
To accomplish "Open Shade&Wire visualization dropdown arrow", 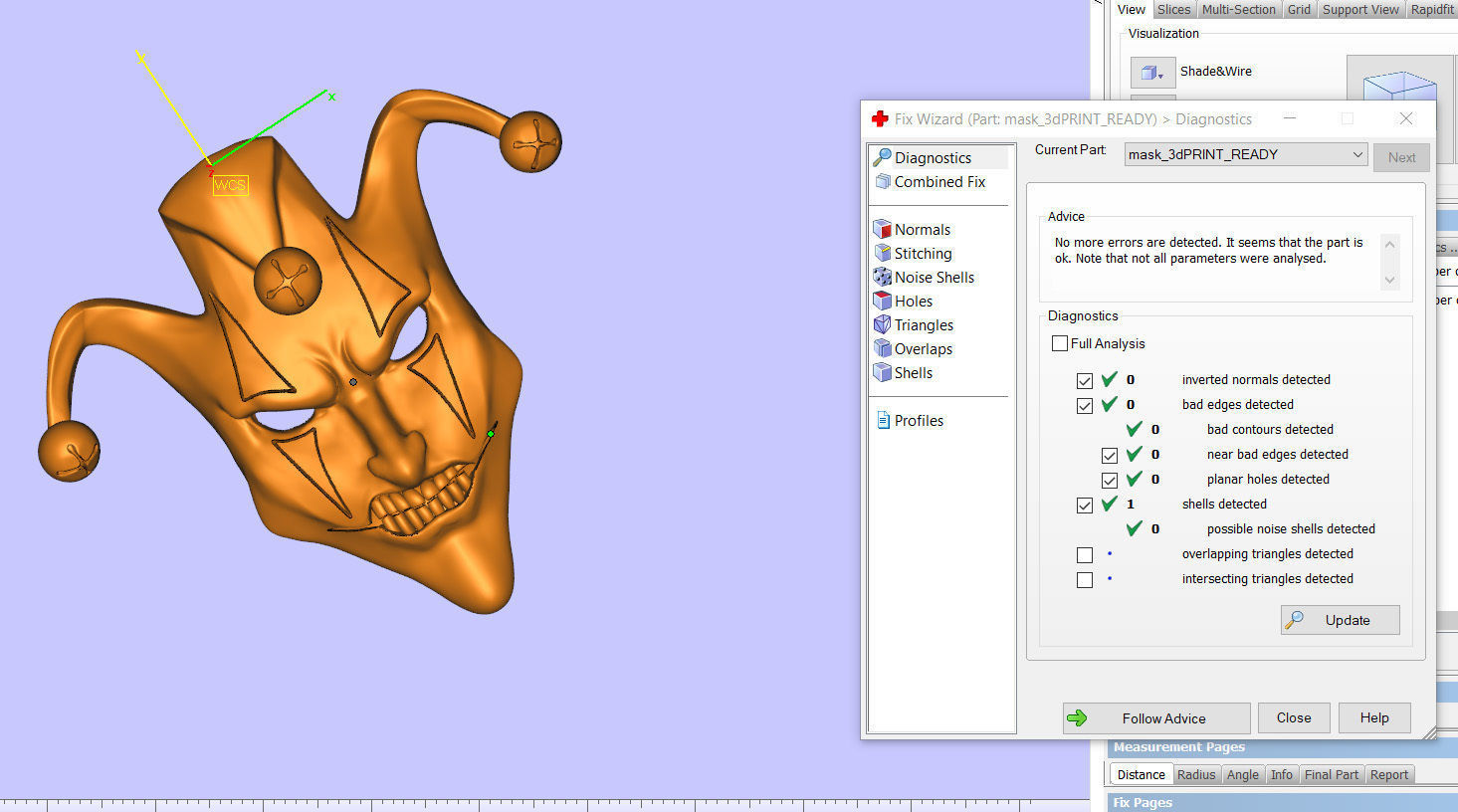I will [1162, 75].
